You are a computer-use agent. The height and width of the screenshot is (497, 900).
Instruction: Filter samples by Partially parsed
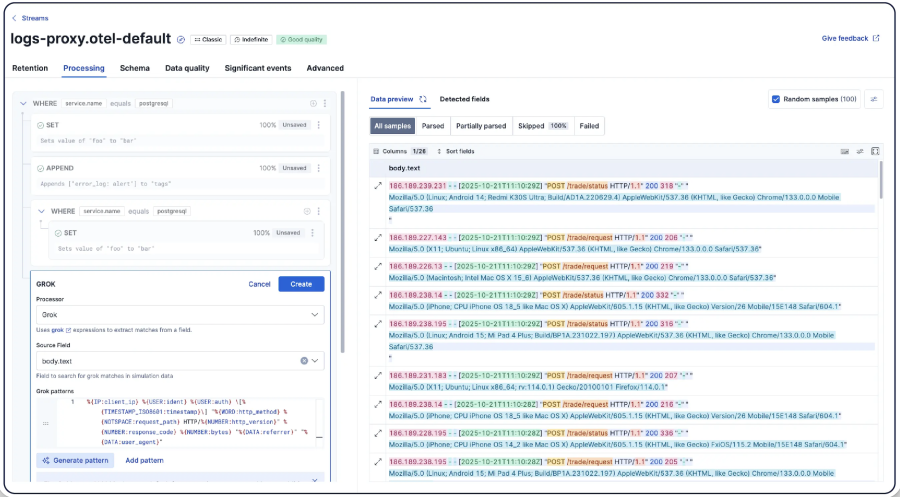coord(481,126)
